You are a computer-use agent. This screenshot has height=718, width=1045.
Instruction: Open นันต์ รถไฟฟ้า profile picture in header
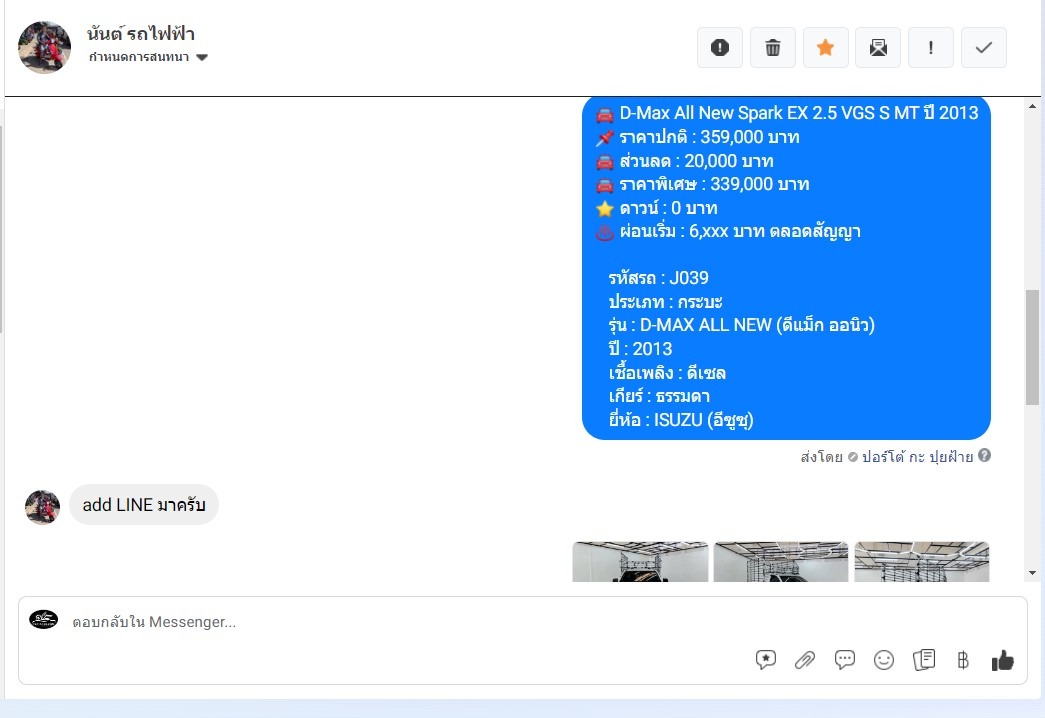(x=44, y=47)
